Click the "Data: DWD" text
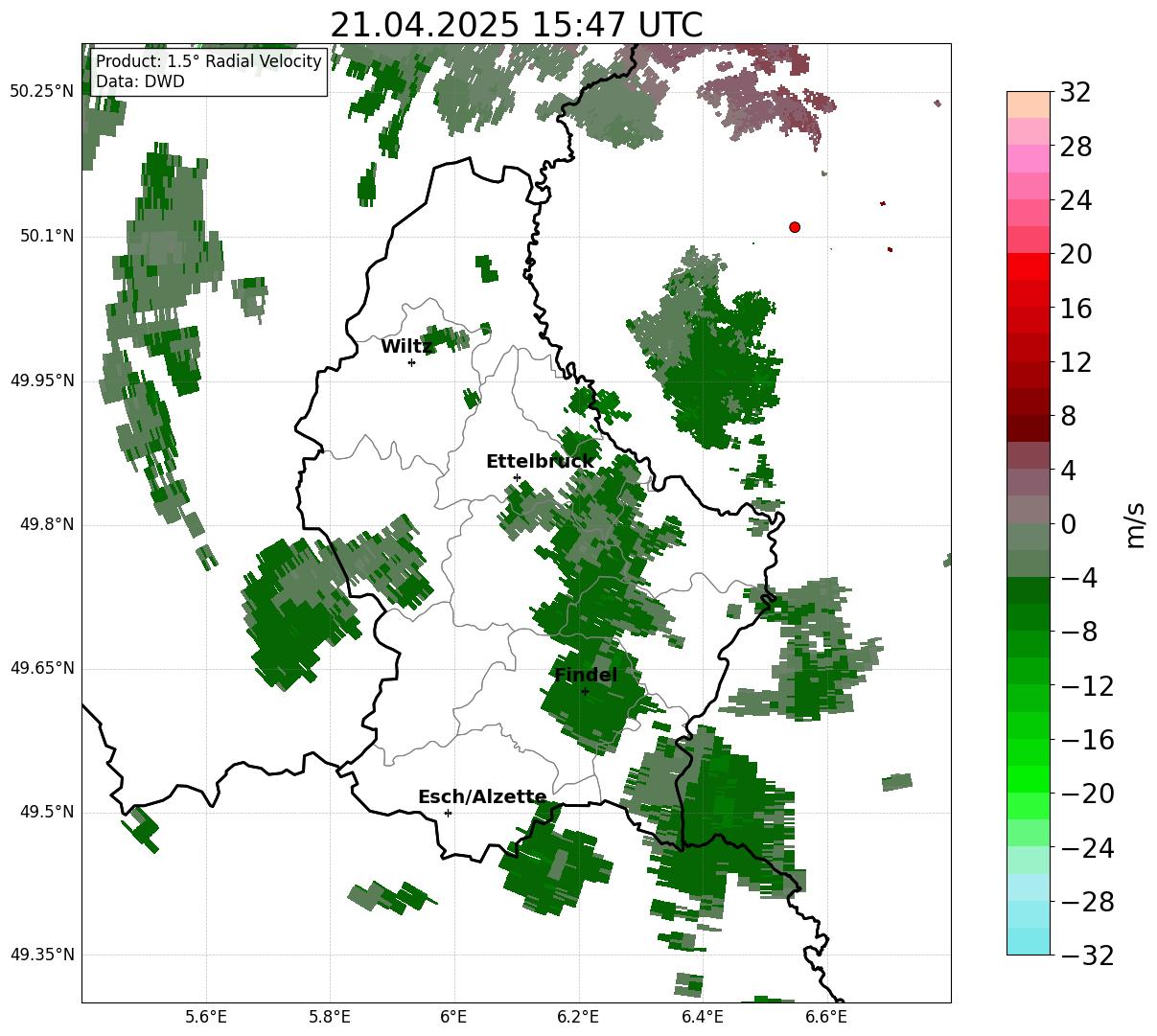The height and width of the screenshot is (1036, 1157). (140, 81)
